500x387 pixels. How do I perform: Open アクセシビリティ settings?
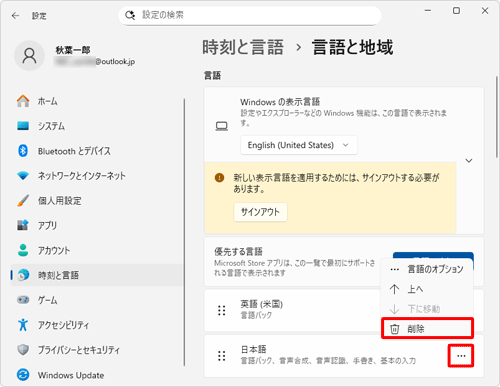coord(97,325)
